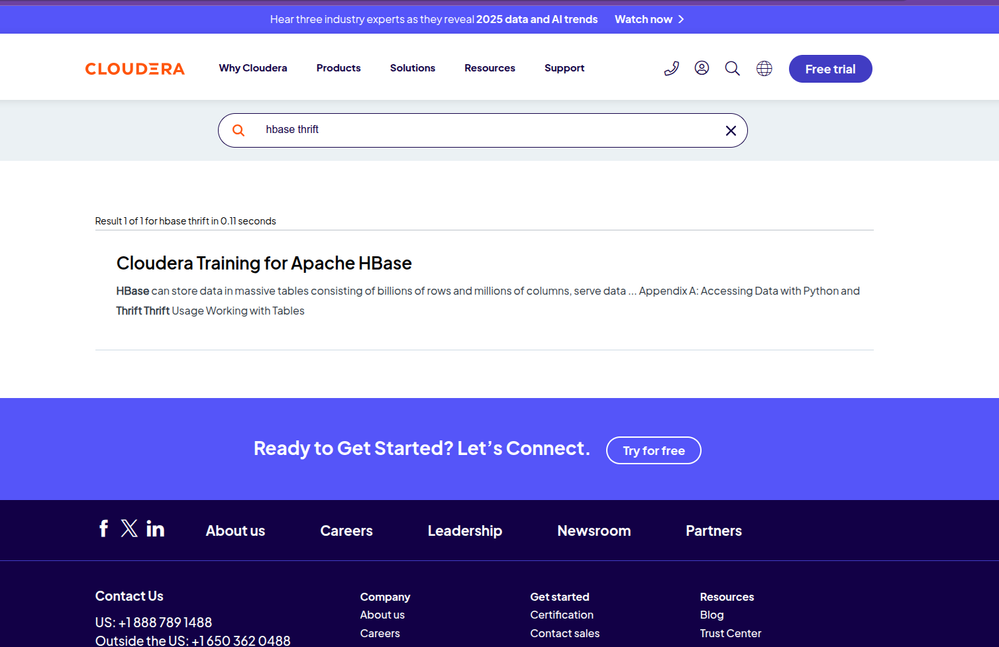Image resolution: width=999 pixels, height=647 pixels.
Task: Clear the search field with X icon
Action: point(731,131)
